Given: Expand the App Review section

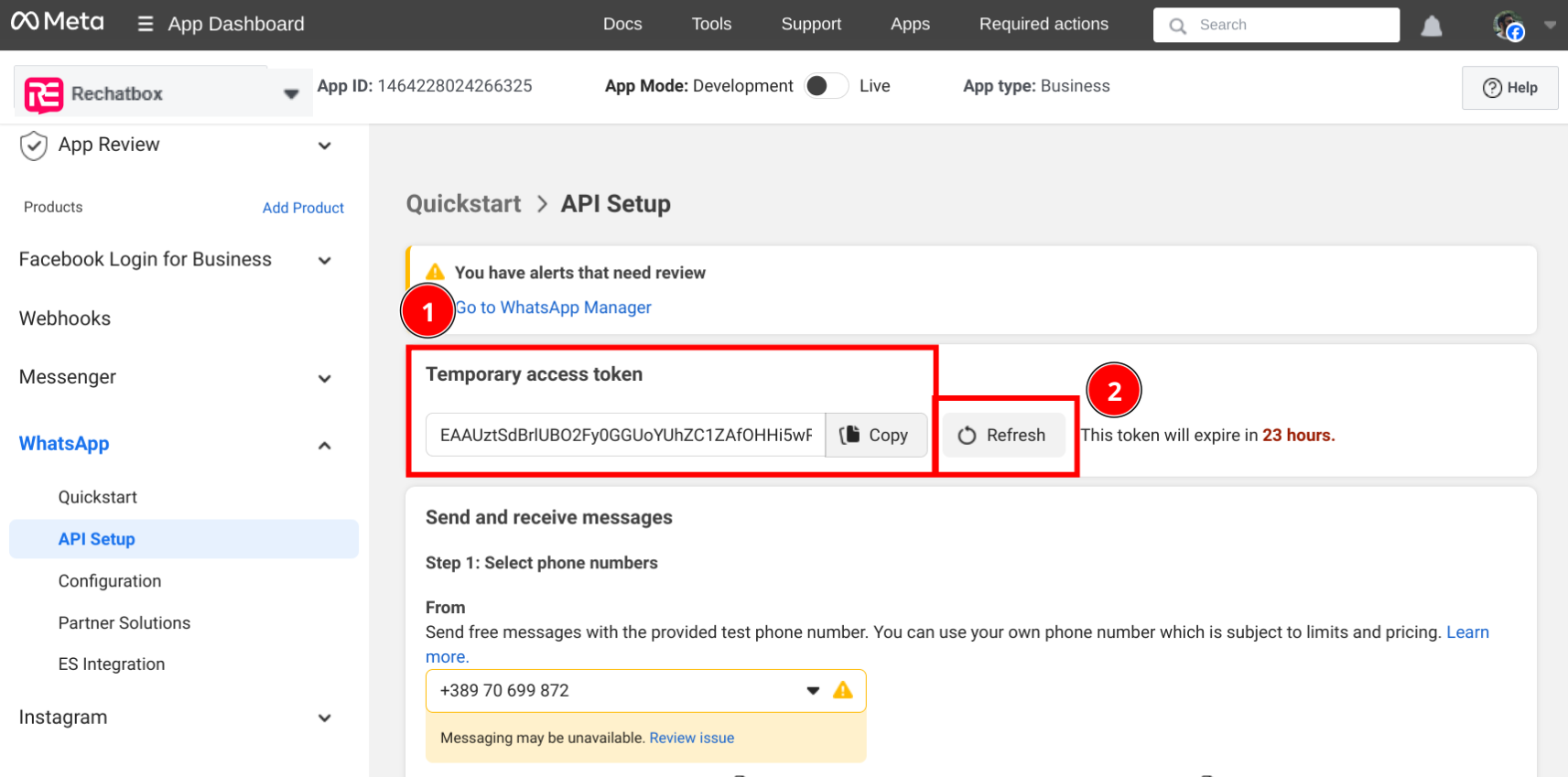Looking at the screenshot, I should tap(324, 146).
